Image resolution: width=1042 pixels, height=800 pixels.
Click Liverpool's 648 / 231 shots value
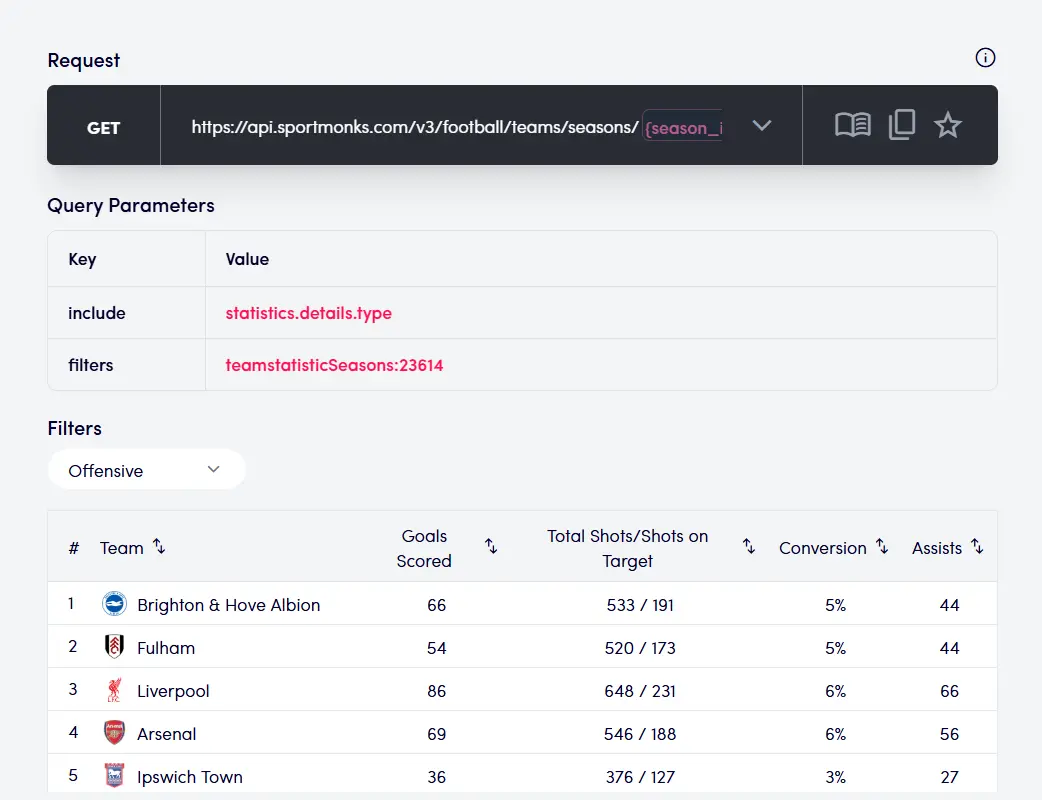(x=640, y=692)
